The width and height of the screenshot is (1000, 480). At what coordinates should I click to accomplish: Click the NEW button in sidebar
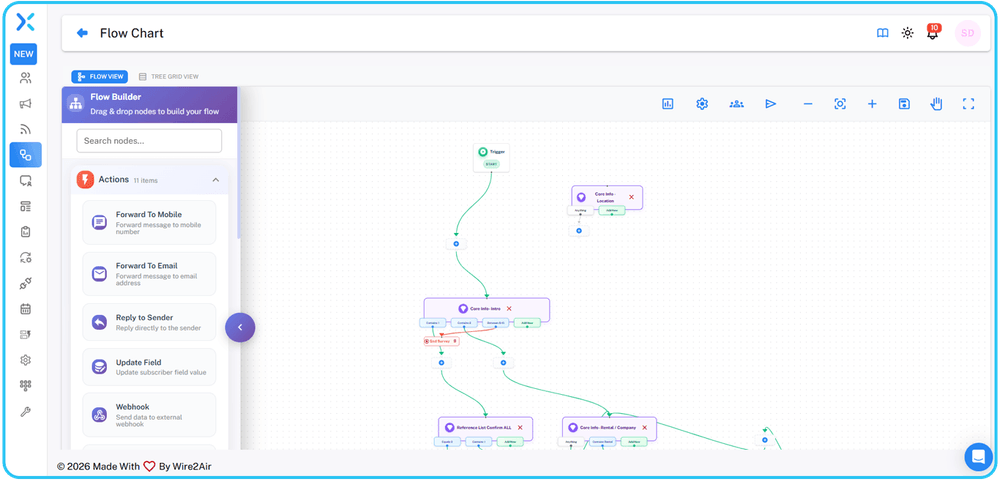pos(24,54)
